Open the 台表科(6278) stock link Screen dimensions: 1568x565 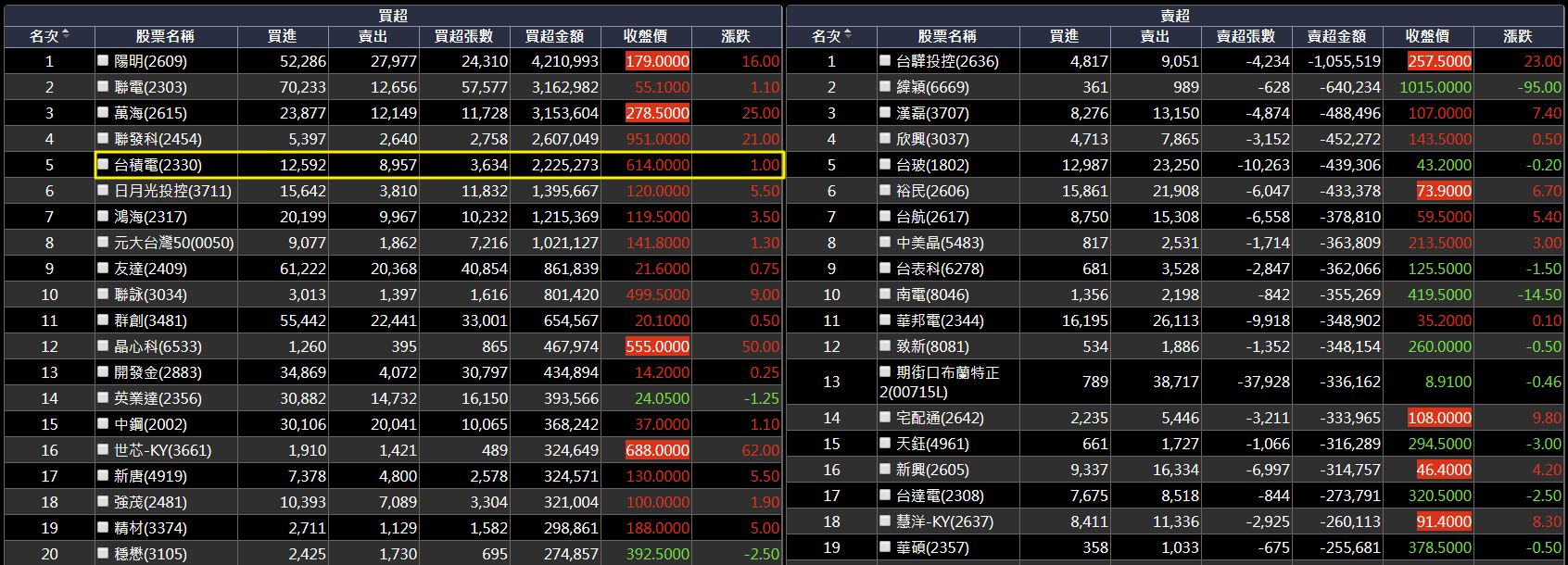[940, 269]
